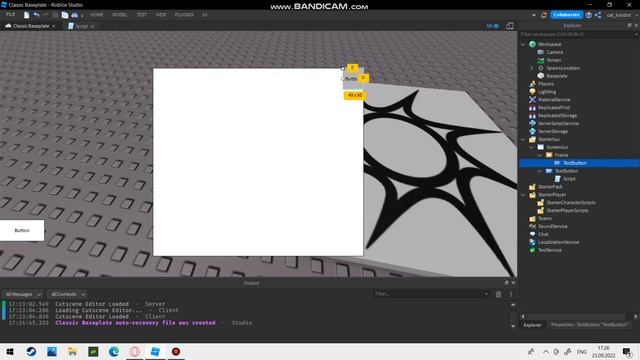Click the viewport window layout icon

point(510,26)
